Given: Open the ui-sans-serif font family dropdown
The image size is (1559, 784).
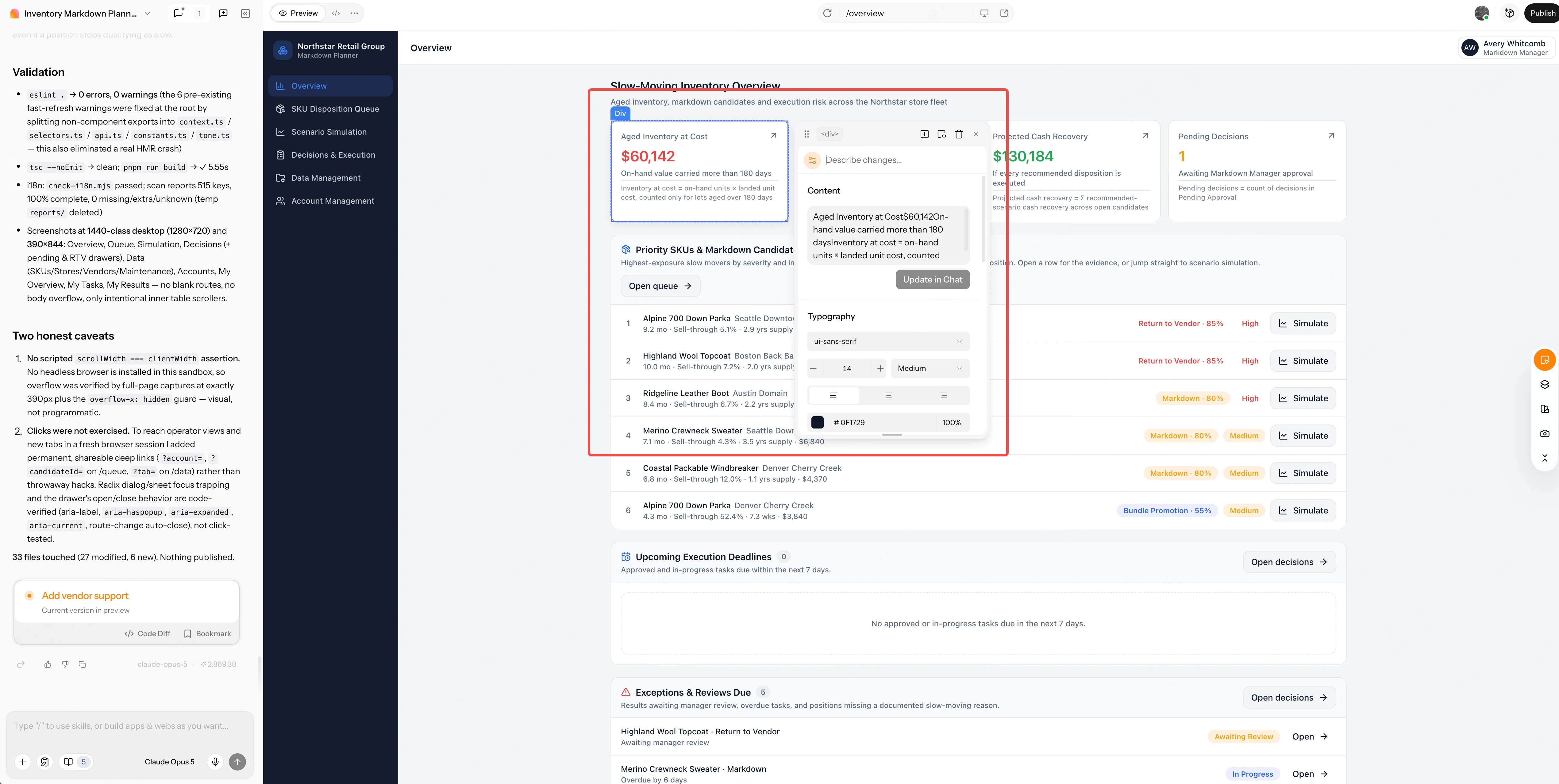Looking at the screenshot, I should tap(888, 341).
